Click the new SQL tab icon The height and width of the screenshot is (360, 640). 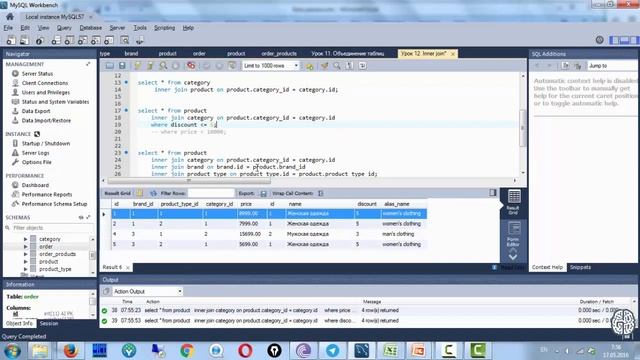click(x=11, y=40)
